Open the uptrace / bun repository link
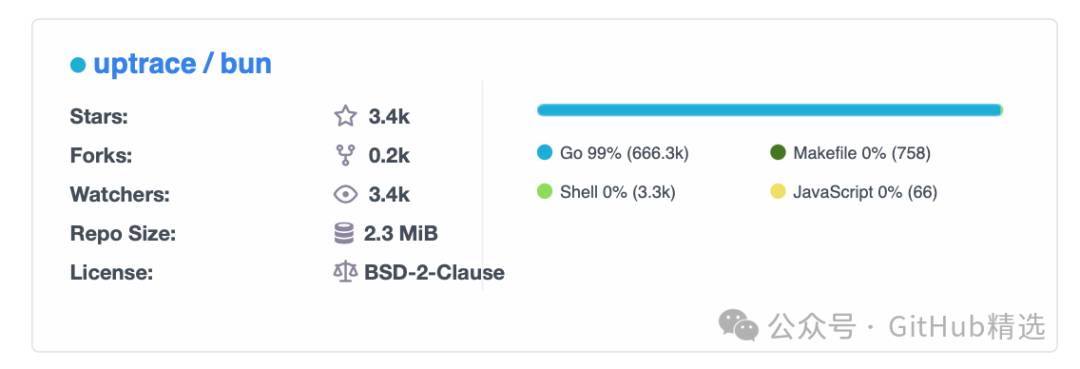The width and height of the screenshot is (1080, 369). click(x=183, y=64)
